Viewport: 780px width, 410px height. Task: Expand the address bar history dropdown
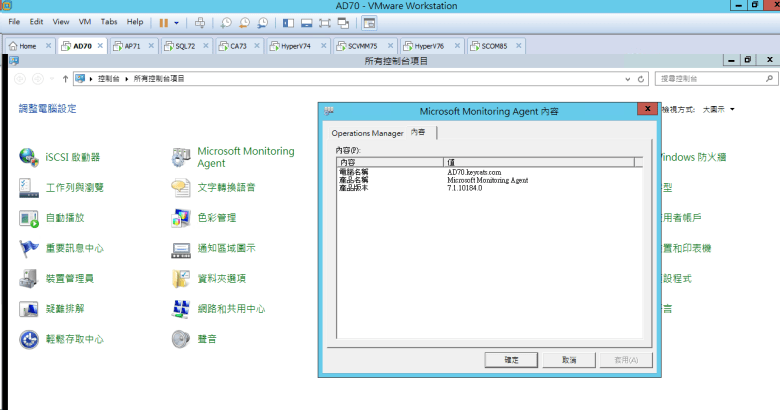tap(627, 78)
